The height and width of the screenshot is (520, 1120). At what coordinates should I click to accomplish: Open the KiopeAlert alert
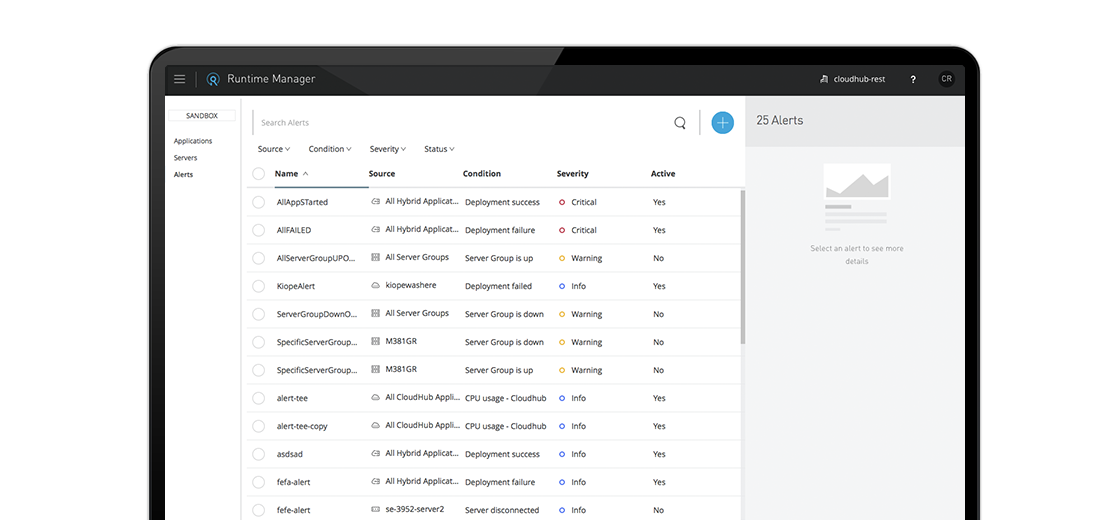296,286
